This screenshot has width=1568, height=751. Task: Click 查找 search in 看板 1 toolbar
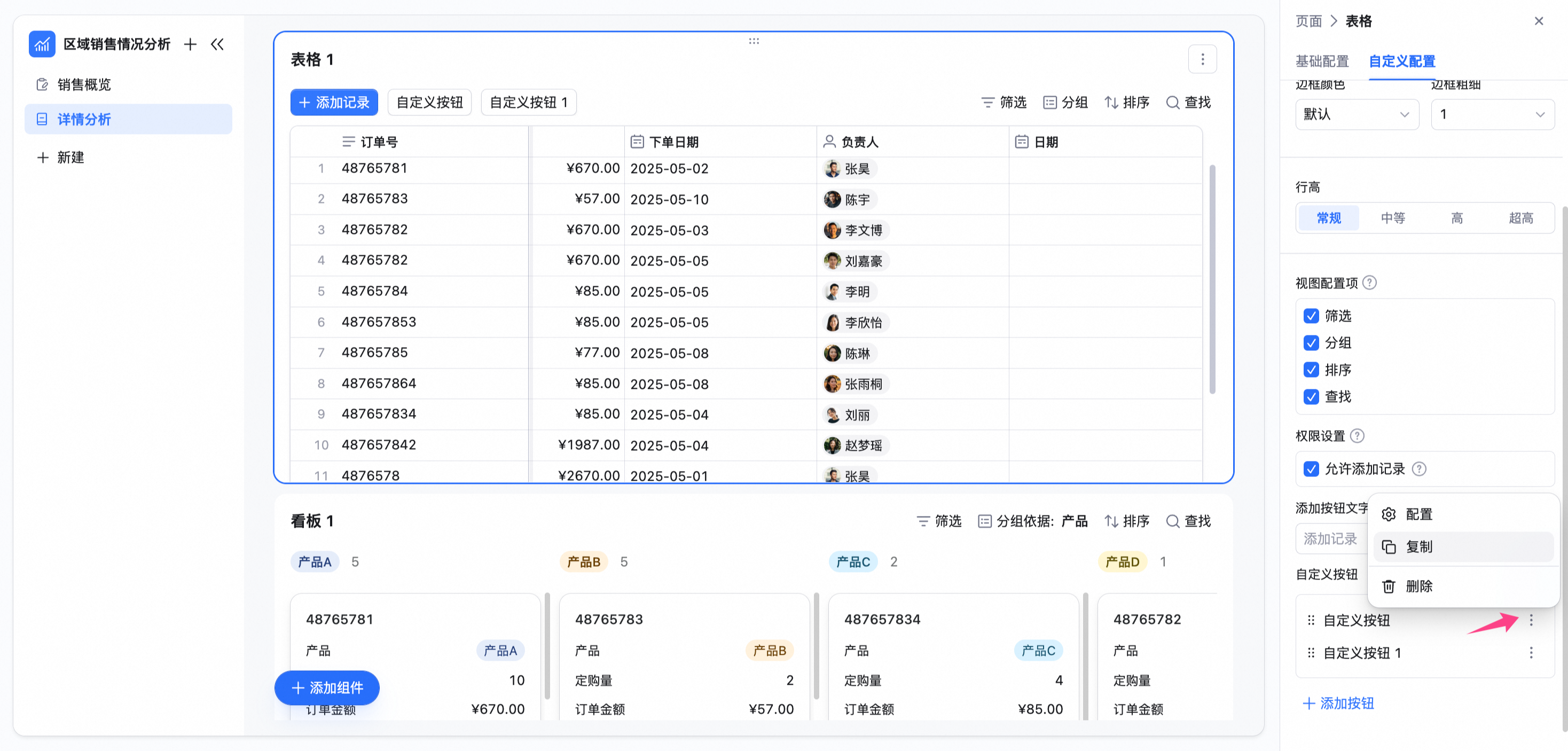(1188, 521)
